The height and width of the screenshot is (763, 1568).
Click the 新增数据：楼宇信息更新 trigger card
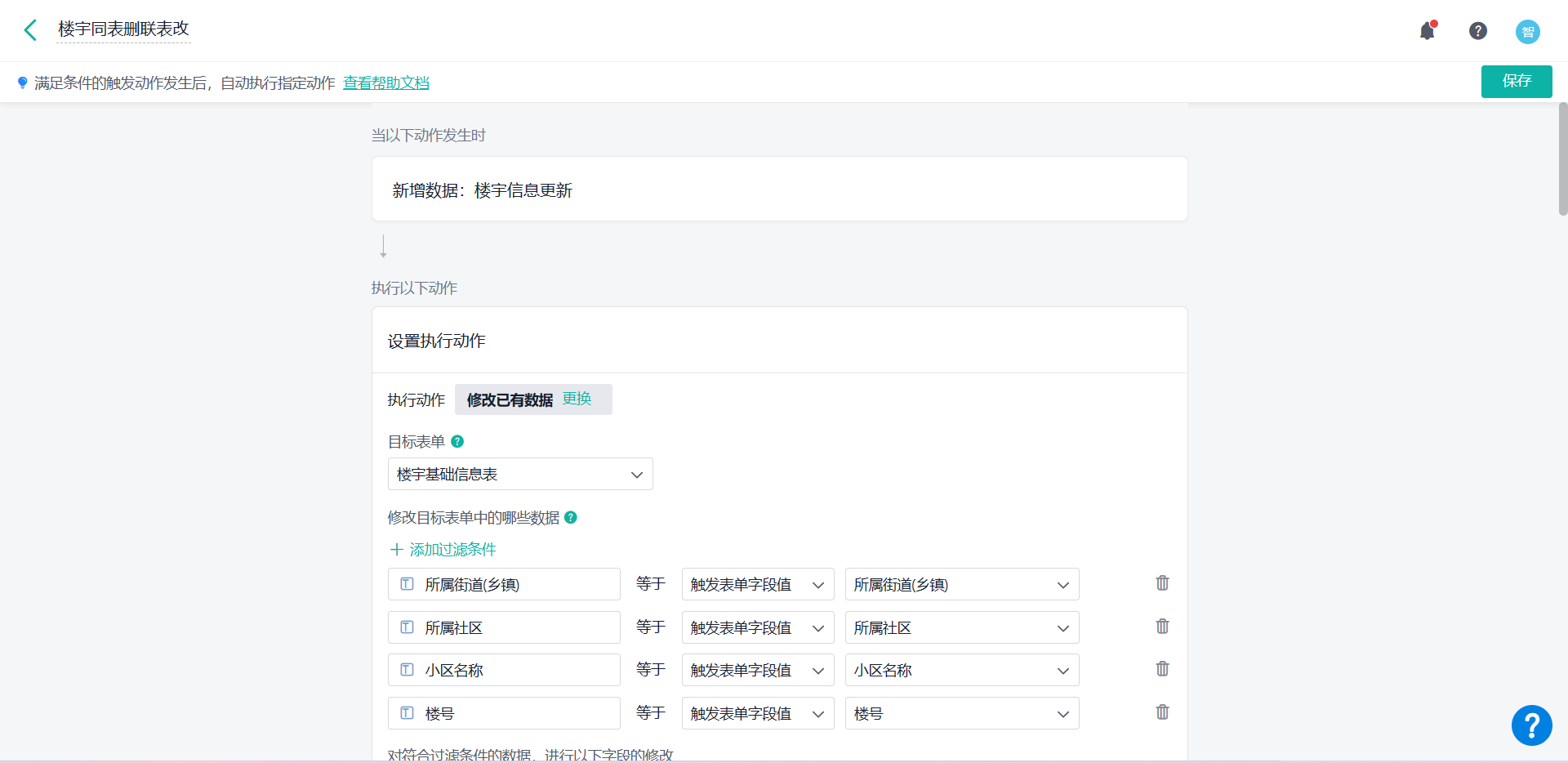point(779,190)
